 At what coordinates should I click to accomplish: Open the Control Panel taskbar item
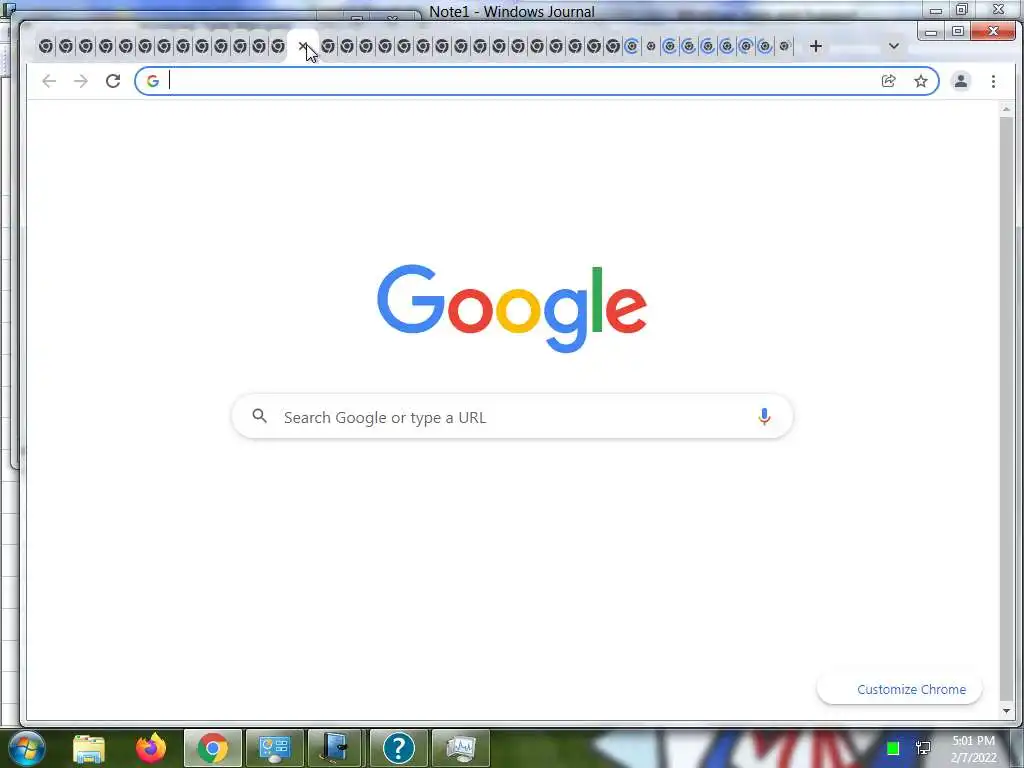pos(275,748)
